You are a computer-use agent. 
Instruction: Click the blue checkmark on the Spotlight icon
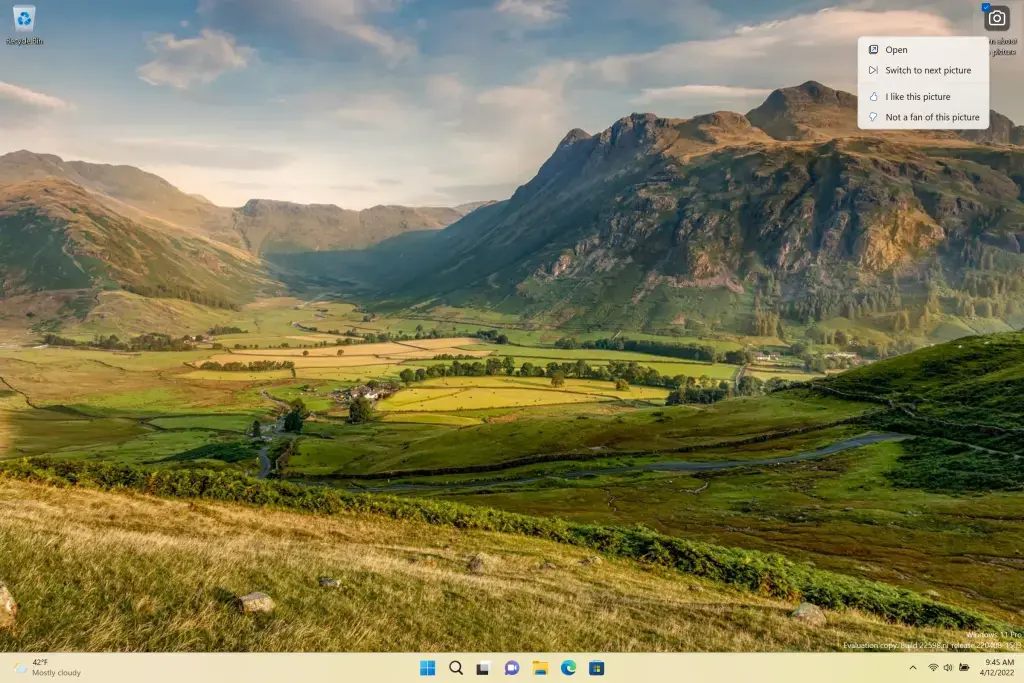986,6
